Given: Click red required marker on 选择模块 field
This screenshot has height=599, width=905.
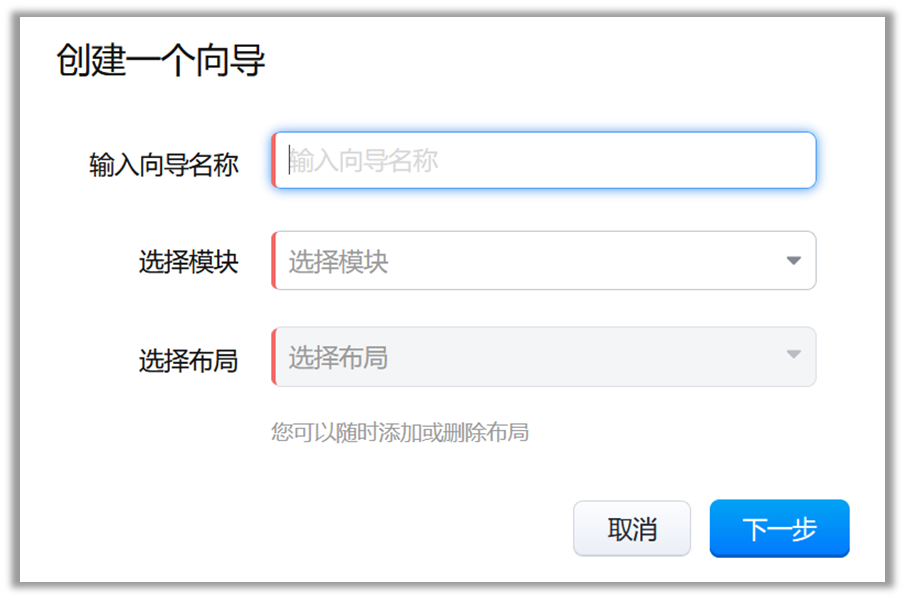Looking at the screenshot, I should 273,261.
